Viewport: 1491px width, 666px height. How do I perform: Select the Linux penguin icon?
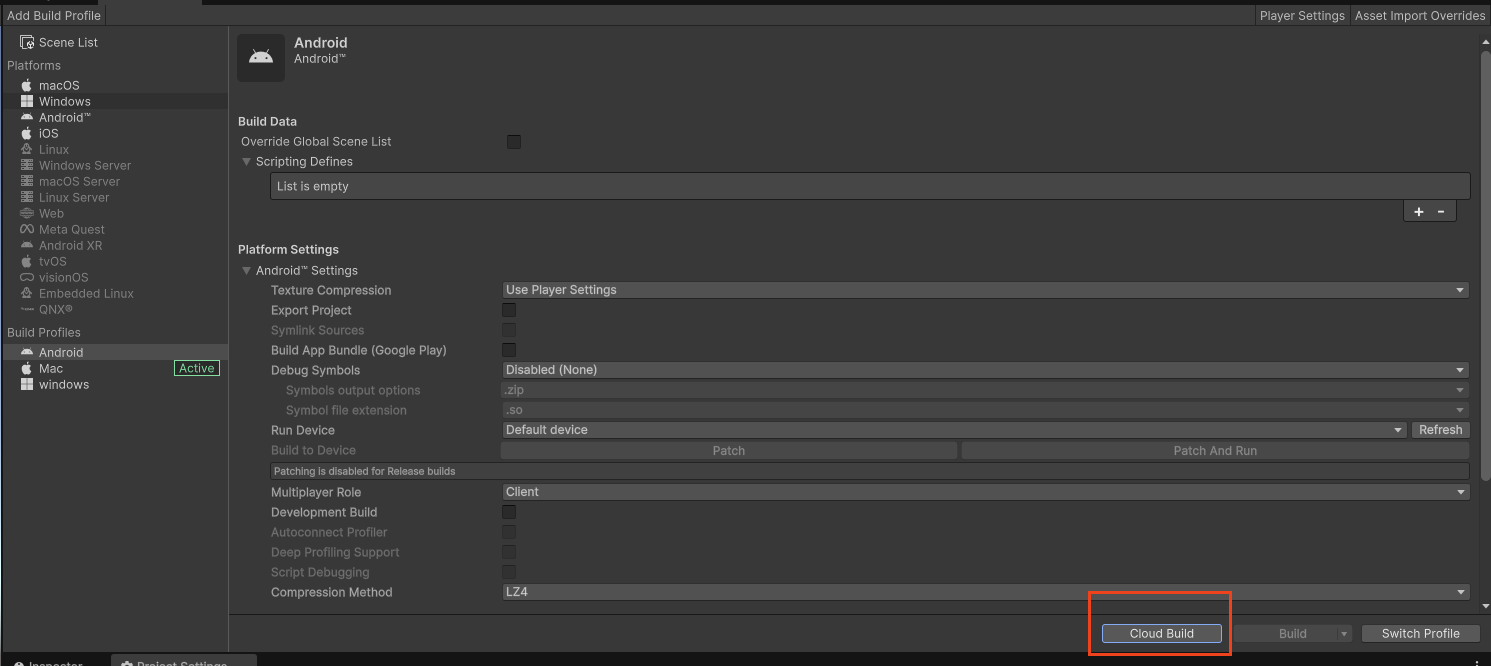click(x=27, y=149)
